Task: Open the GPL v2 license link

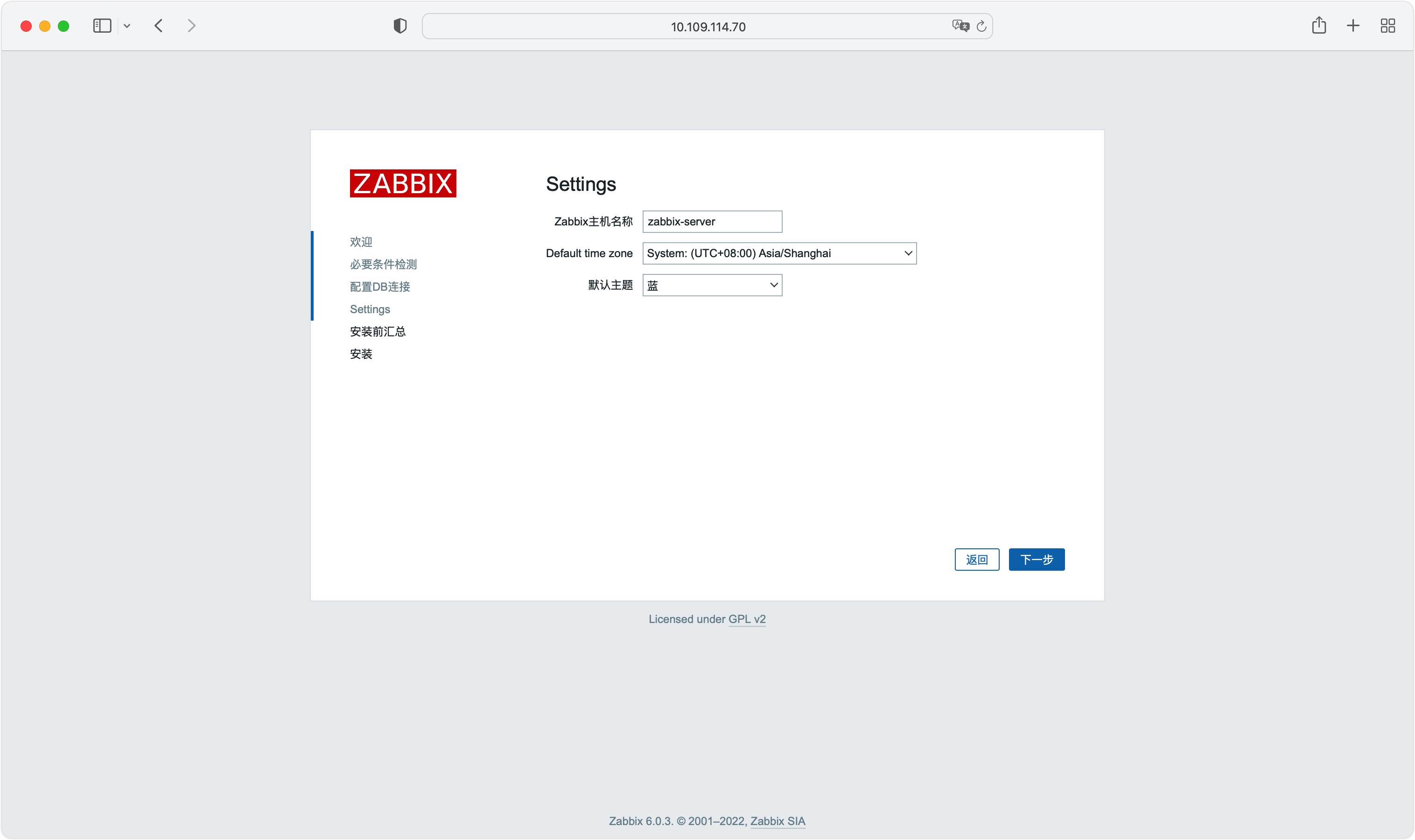Action: click(747, 619)
